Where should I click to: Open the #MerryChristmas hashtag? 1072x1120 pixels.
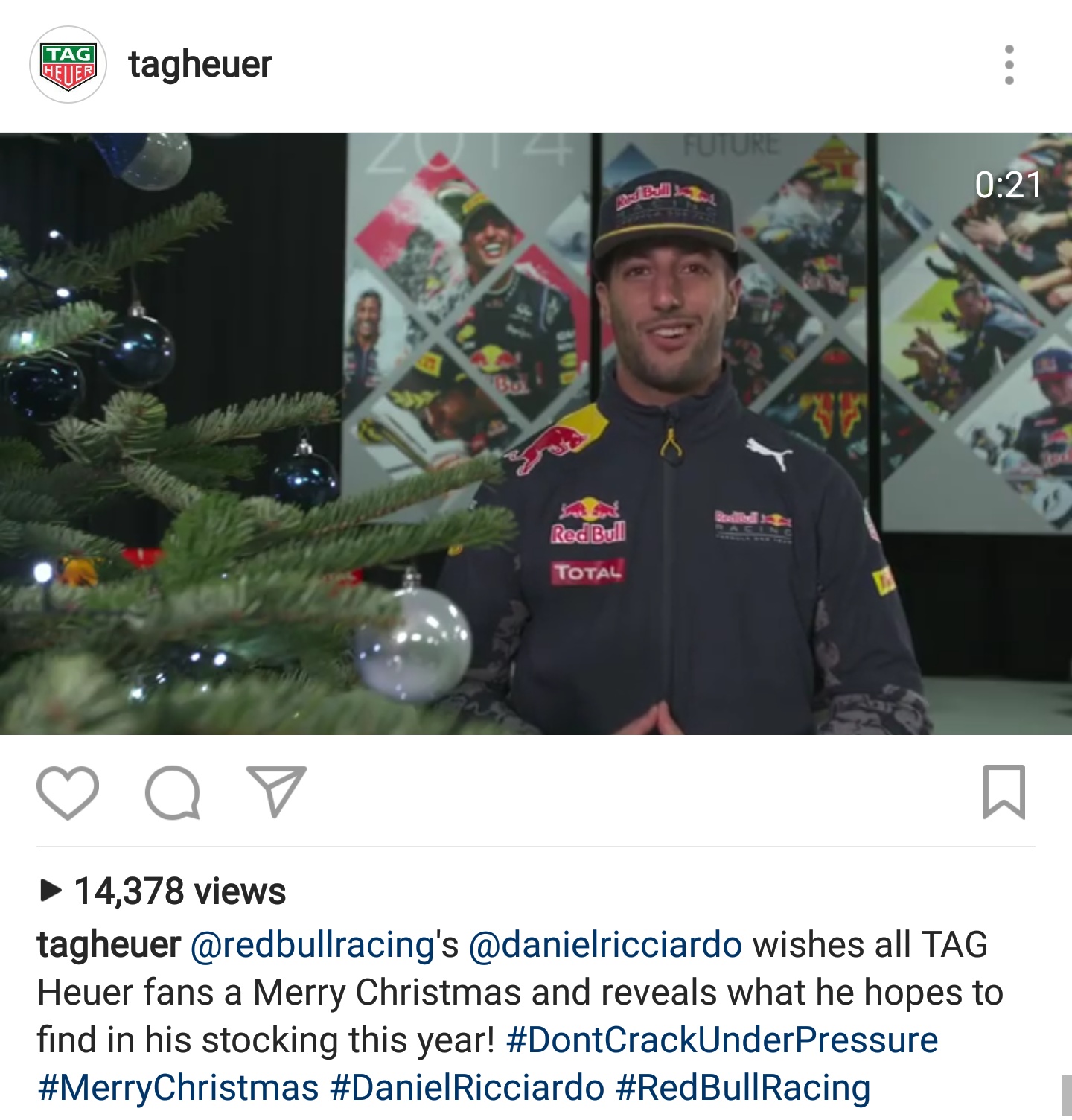coord(179,1088)
